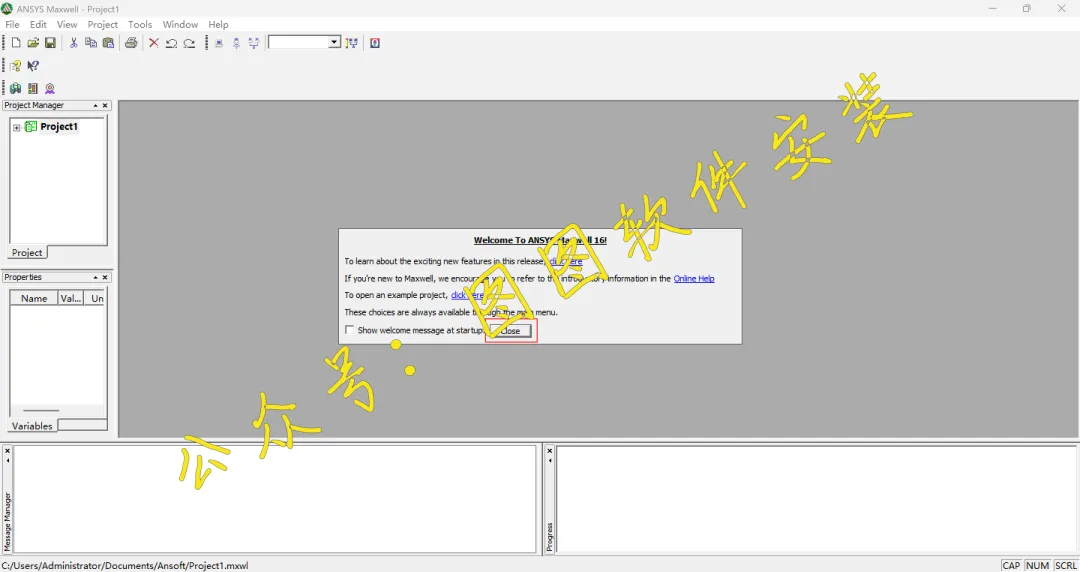Click the Message Manager vertical label

coord(8,522)
